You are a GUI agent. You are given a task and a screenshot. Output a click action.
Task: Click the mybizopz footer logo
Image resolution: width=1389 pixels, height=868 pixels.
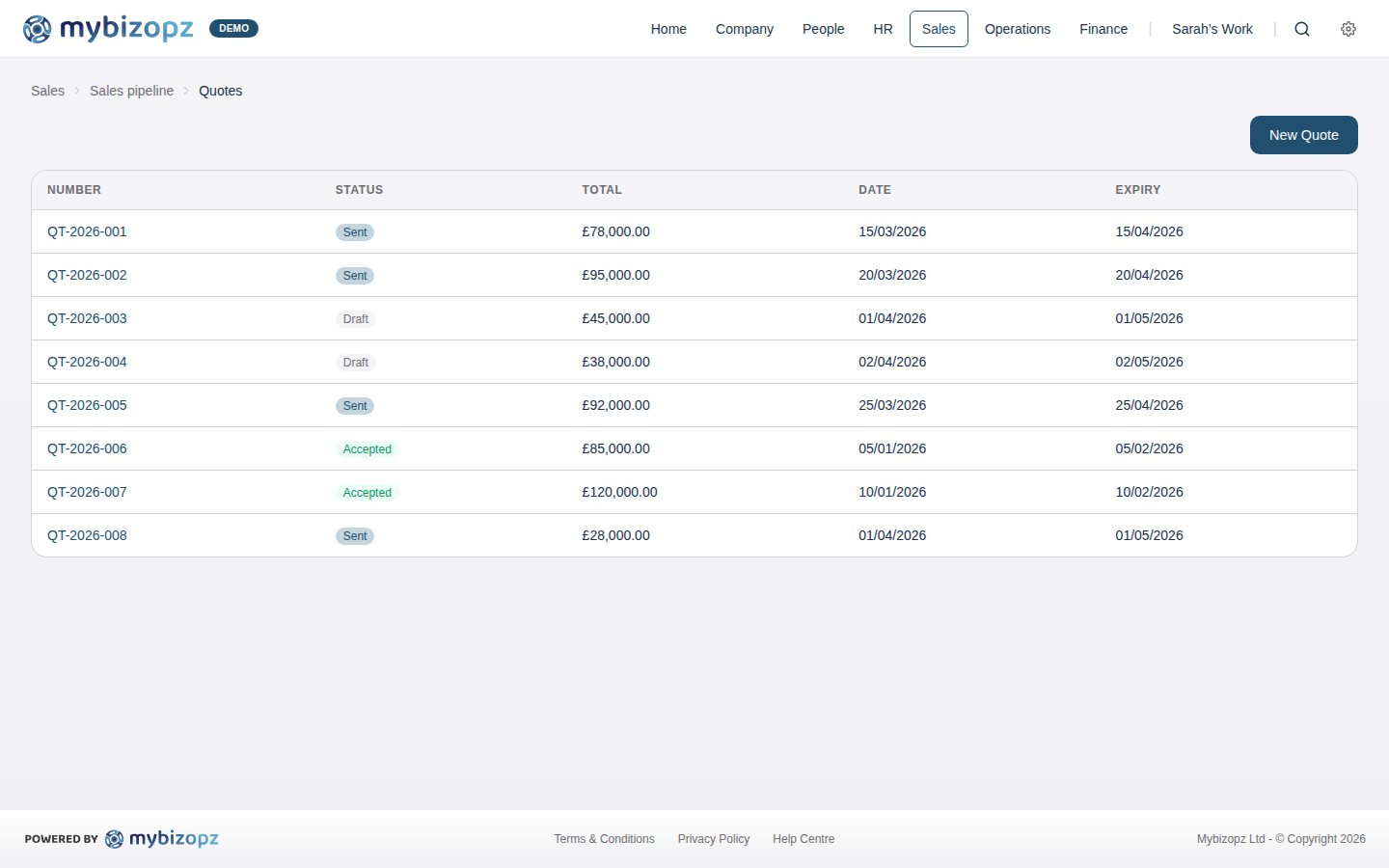click(162, 839)
